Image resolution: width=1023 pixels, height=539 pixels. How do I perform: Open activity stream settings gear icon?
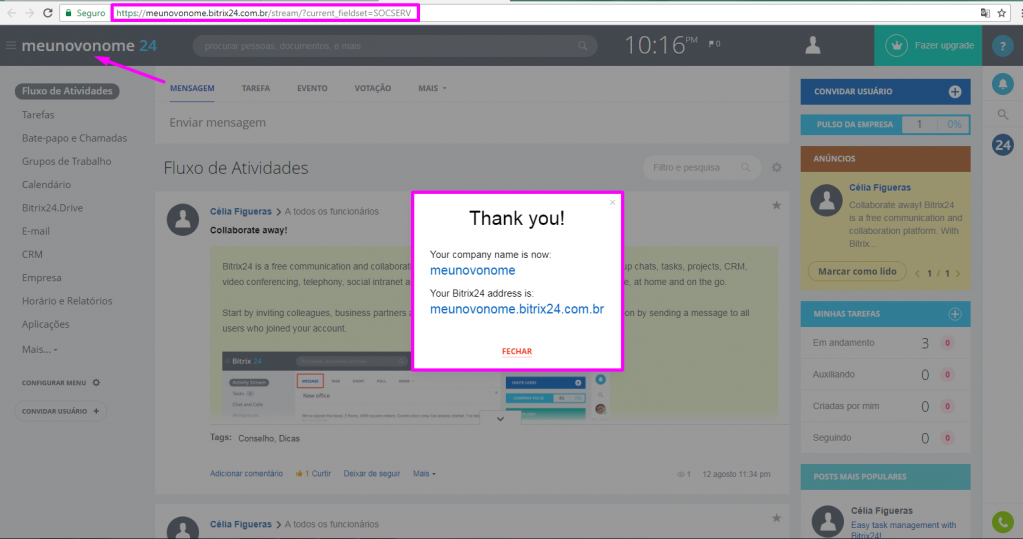776,168
